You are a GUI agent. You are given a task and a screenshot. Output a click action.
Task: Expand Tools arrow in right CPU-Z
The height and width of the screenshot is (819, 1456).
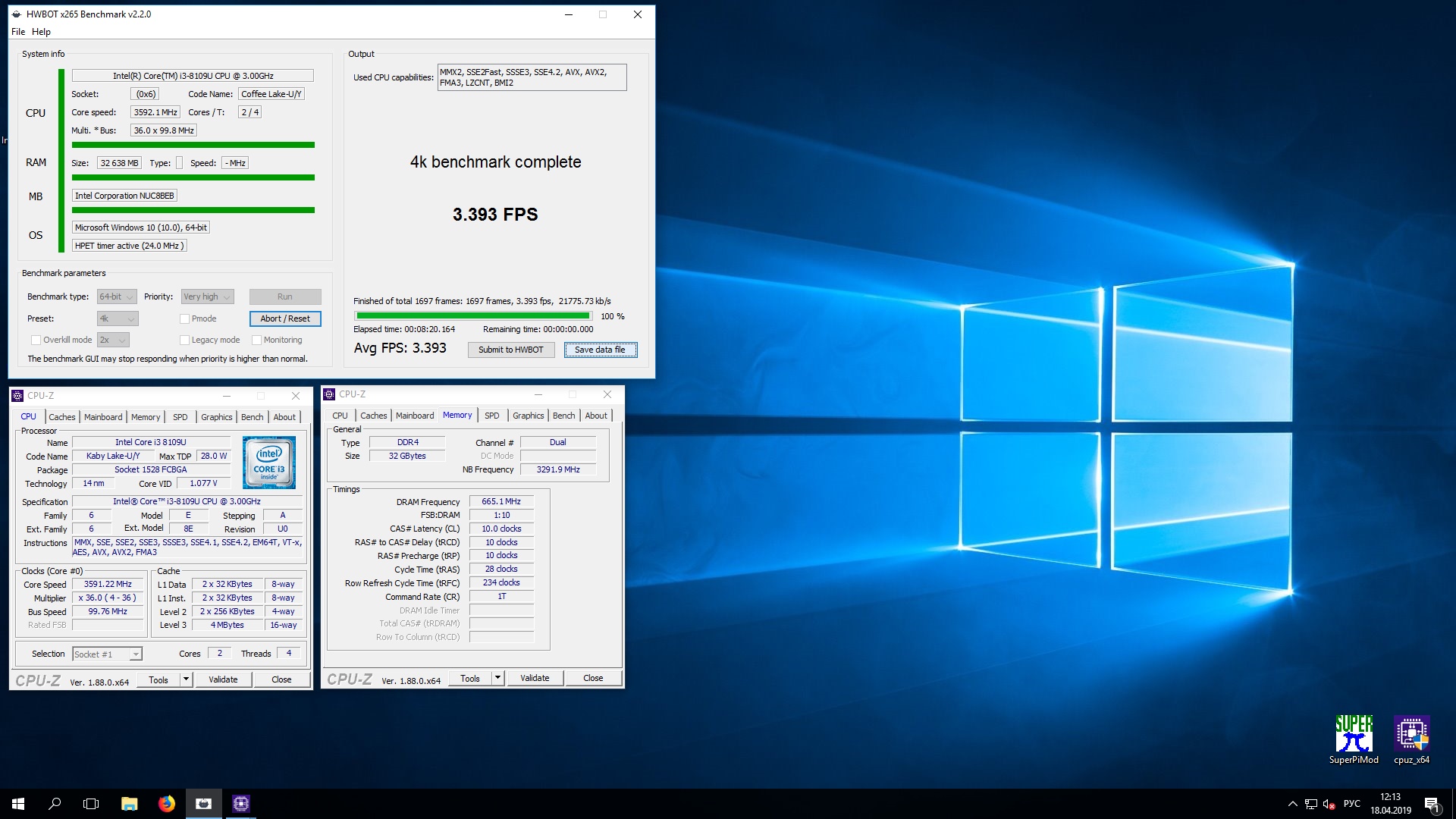pyautogui.click(x=497, y=679)
